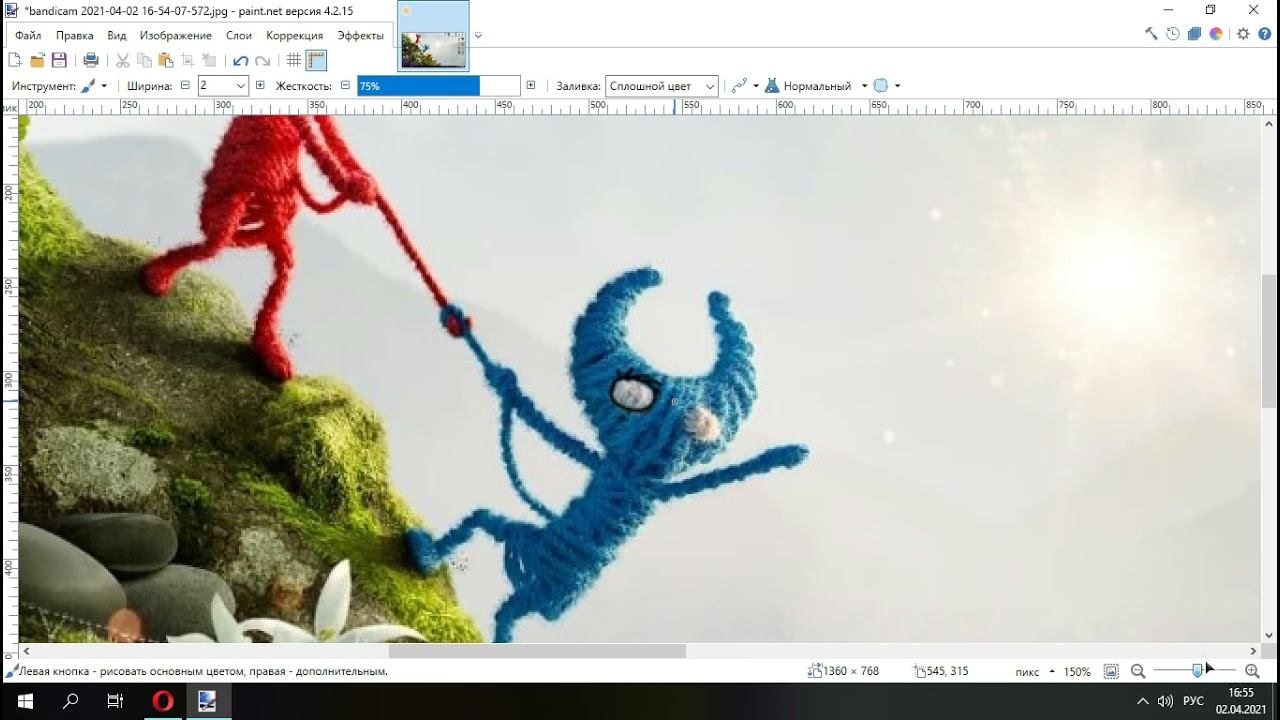Open the Заливка fill style dropdown
Screen dimensions: 1280x720
click(x=662, y=86)
